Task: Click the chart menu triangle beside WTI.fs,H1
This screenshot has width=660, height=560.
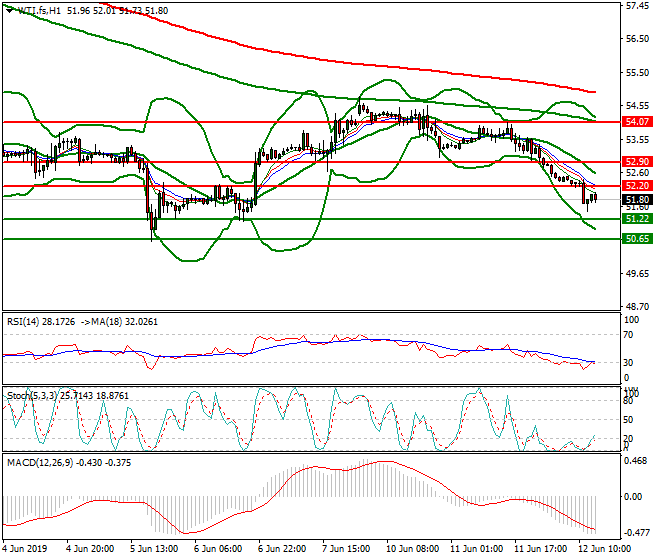Action: coord(10,10)
